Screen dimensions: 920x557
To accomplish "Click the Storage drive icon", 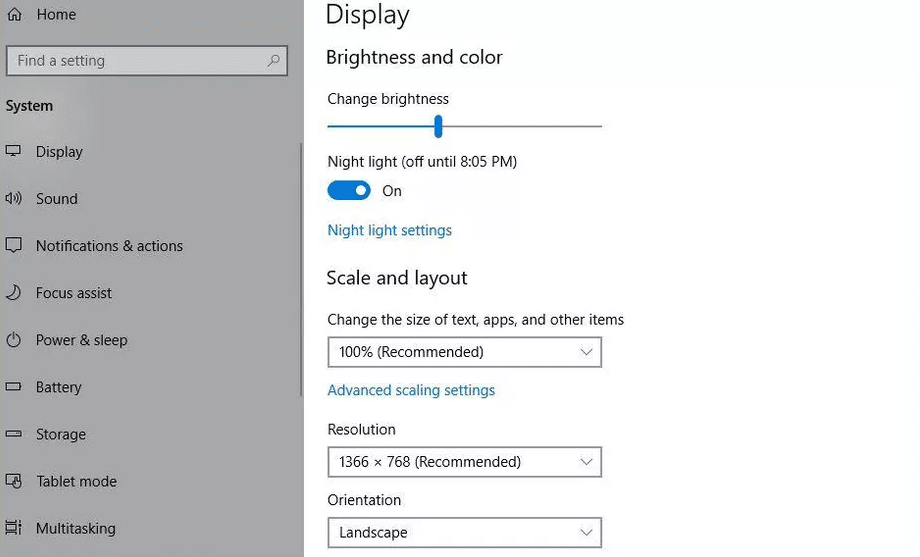I will tap(13, 434).
